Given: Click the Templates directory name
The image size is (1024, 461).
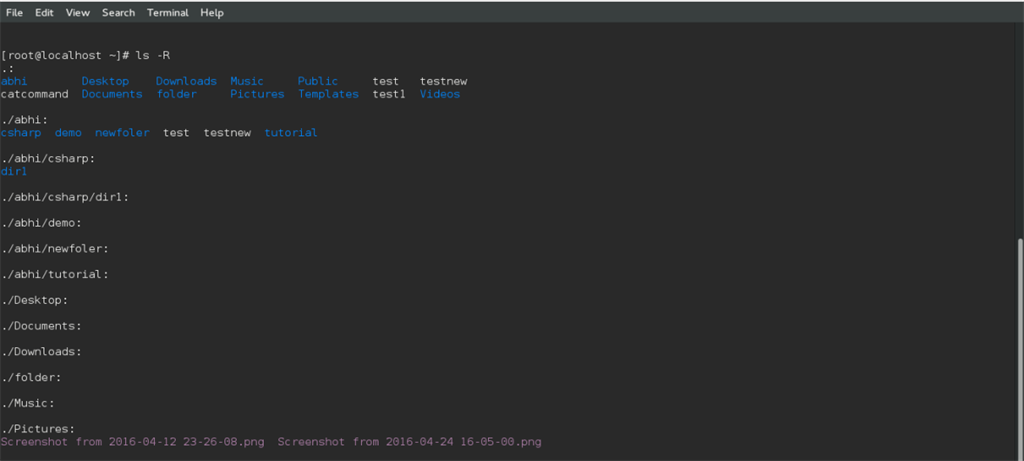Looking at the screenshot, I should (328, 94).
